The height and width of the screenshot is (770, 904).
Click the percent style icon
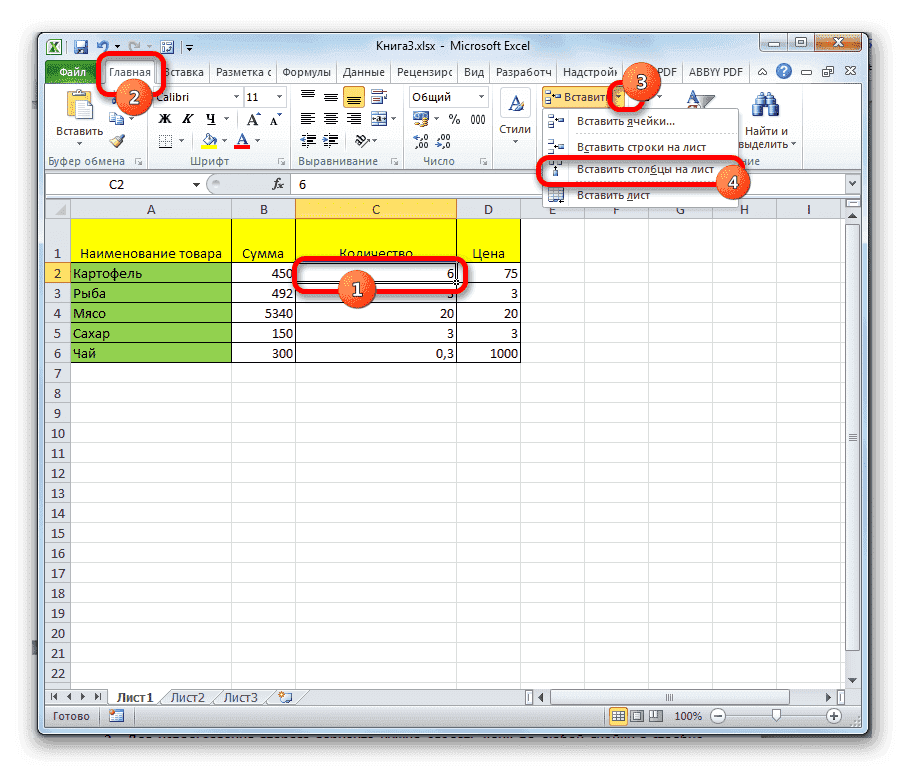[453, 119]
